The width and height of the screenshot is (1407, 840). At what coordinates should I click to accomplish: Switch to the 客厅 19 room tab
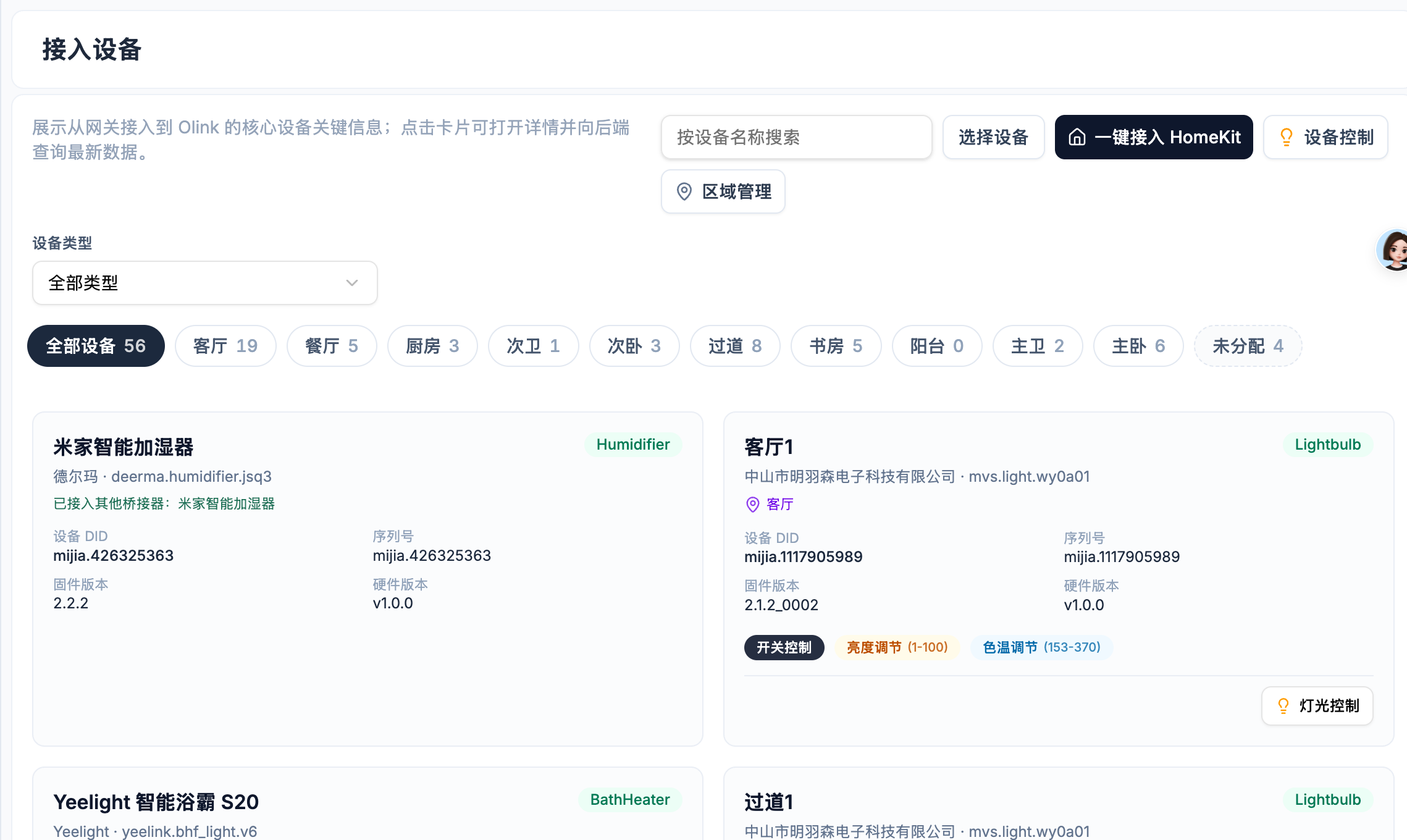pos(225,346)
